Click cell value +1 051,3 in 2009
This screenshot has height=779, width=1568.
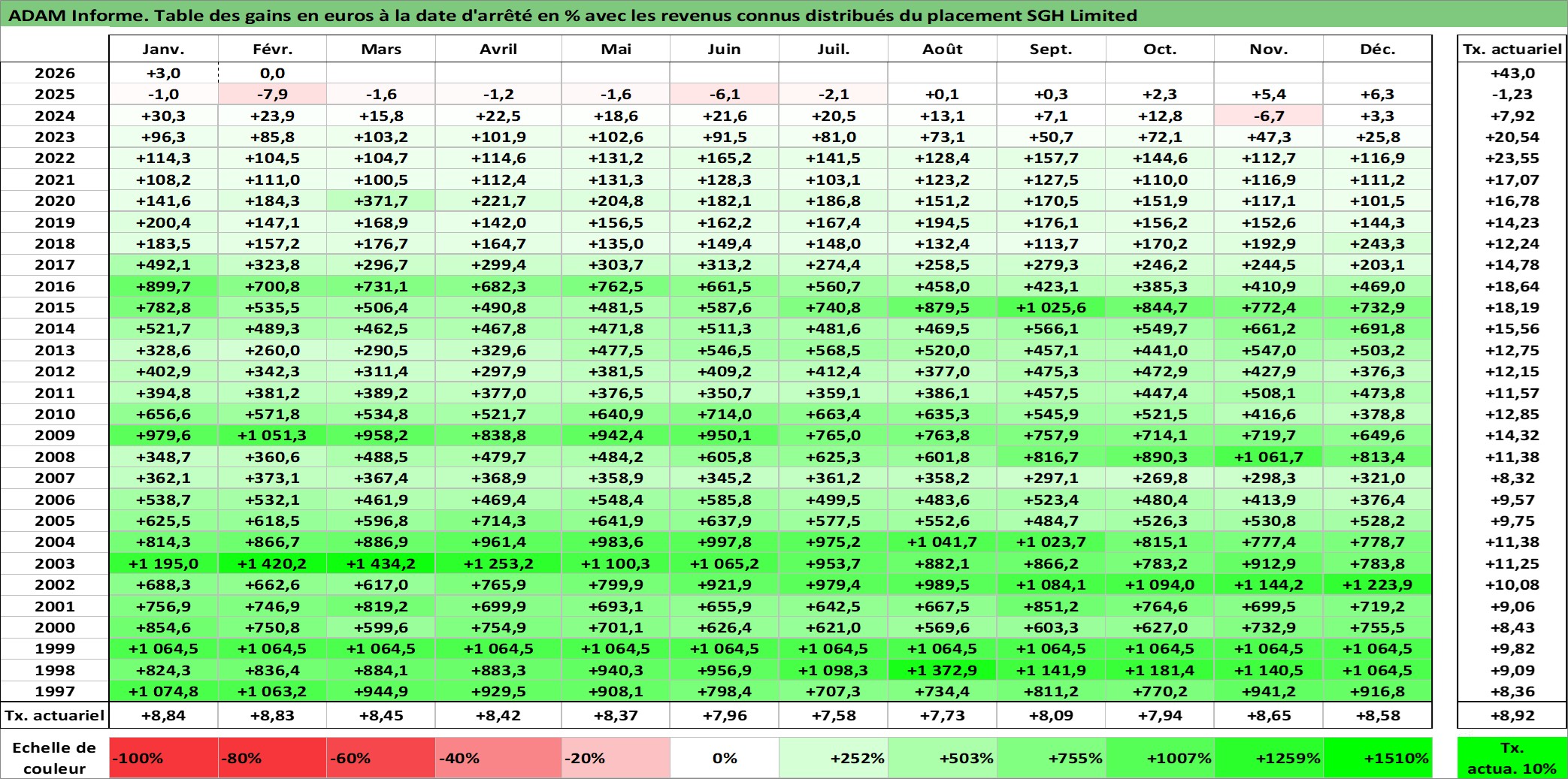[273, 435]
